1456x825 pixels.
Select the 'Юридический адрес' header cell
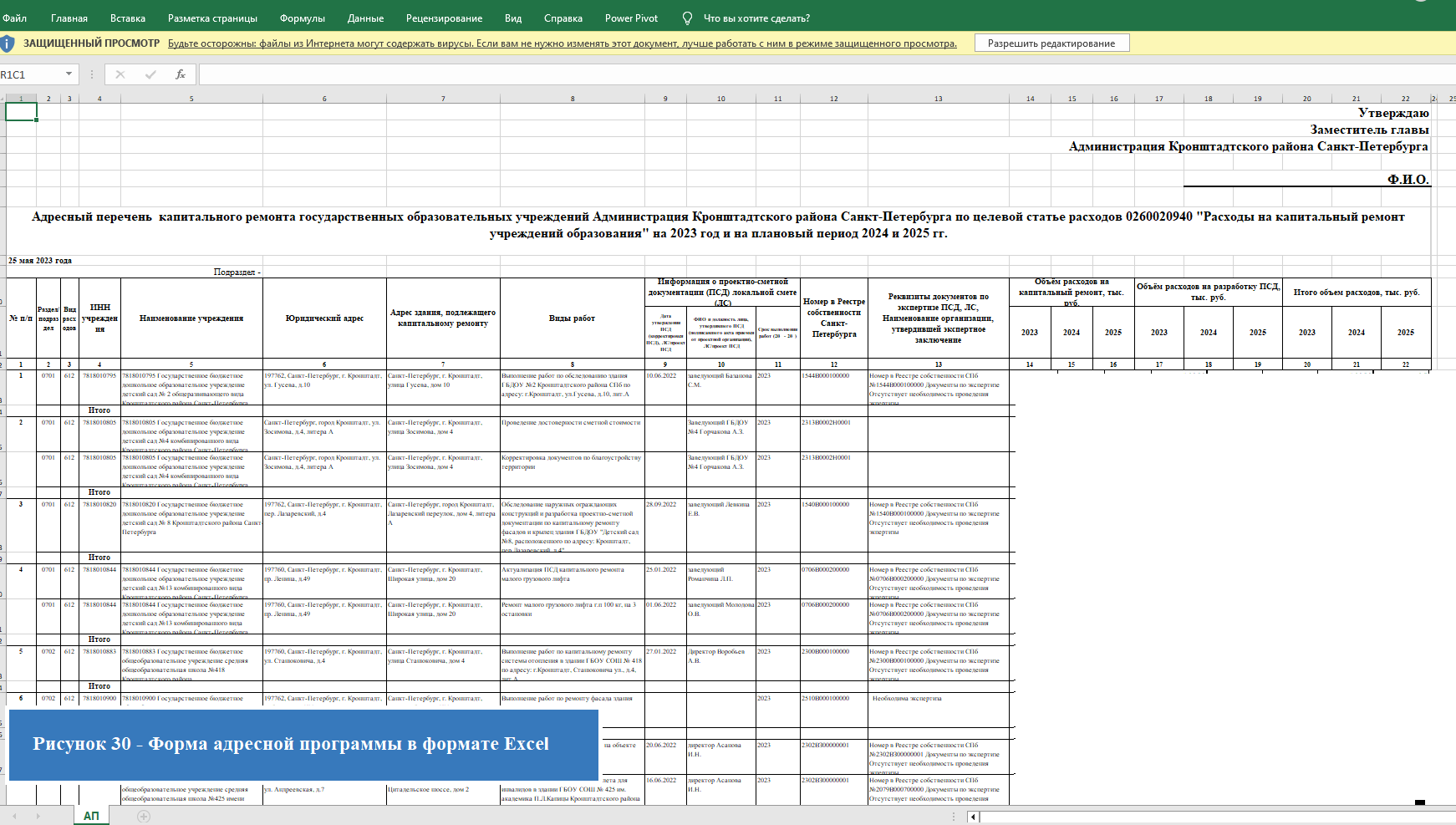tap(324, 318)
